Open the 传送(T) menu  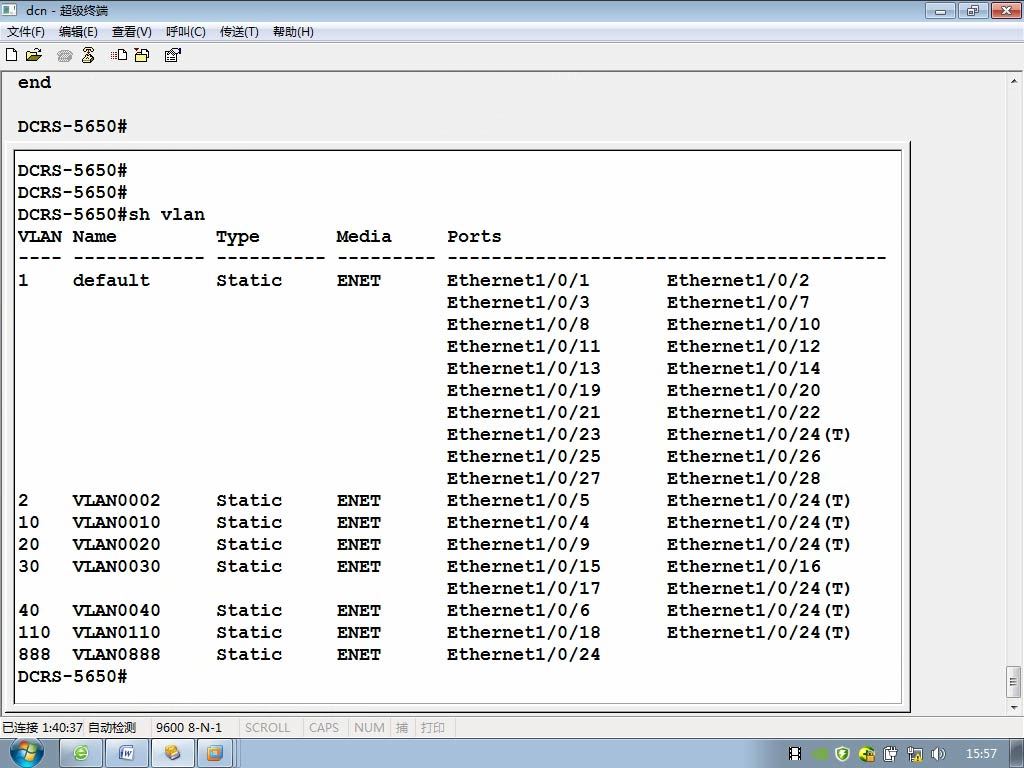tap(239, 31)
